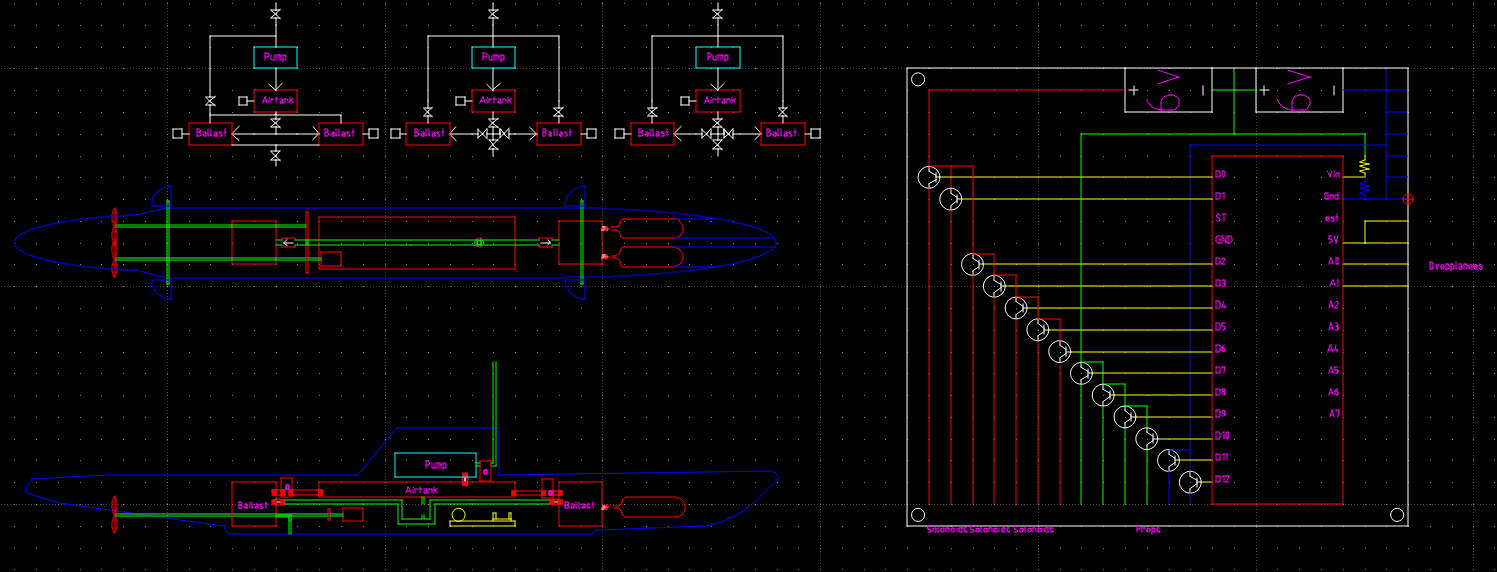The image size is (1497, 572).
Task: Click the left 6V battery symbol
Action: (1168, 91)
